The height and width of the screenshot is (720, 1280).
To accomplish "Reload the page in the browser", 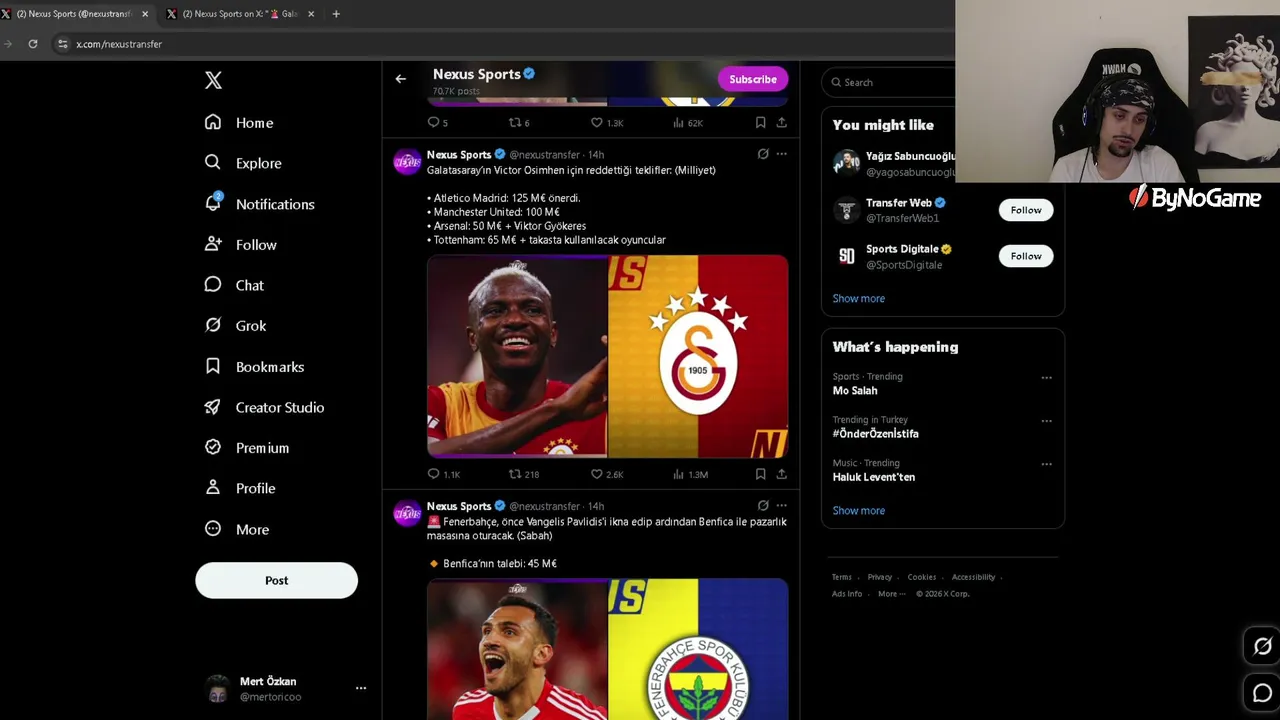I will pos(33,44).
